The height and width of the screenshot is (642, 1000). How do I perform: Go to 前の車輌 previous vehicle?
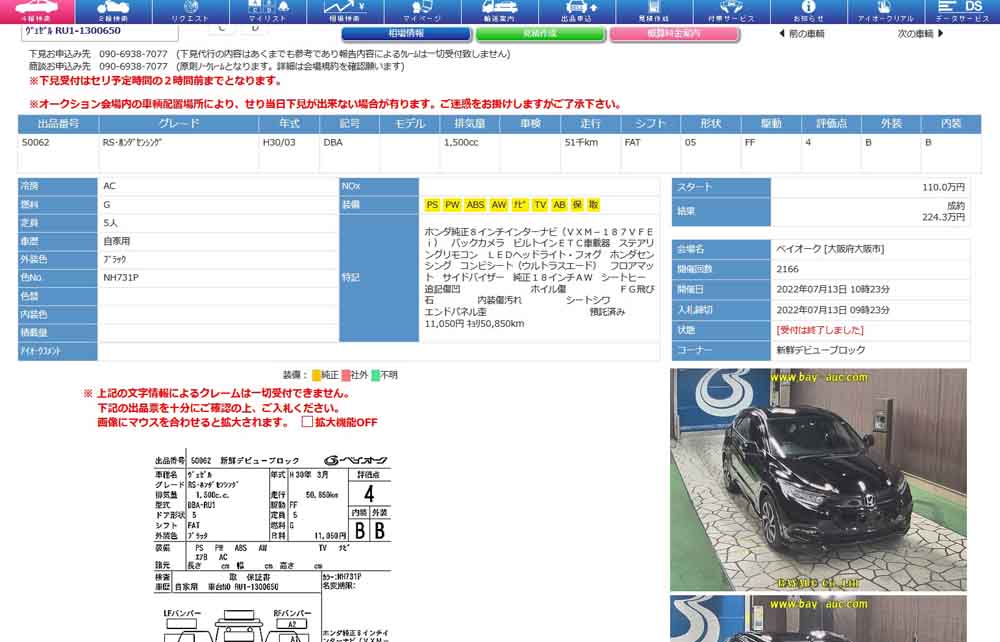pos(801,34)
